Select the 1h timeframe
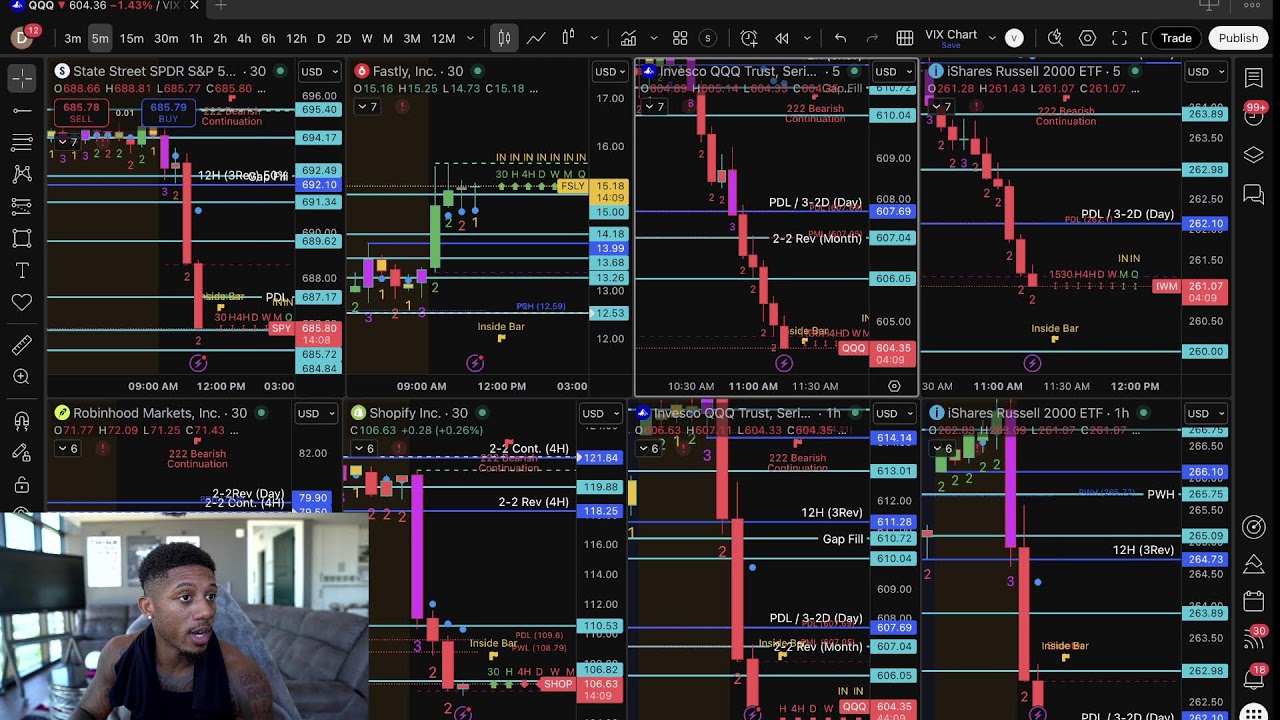Screen dimensions: 1280x720 [x=196, y=38]
